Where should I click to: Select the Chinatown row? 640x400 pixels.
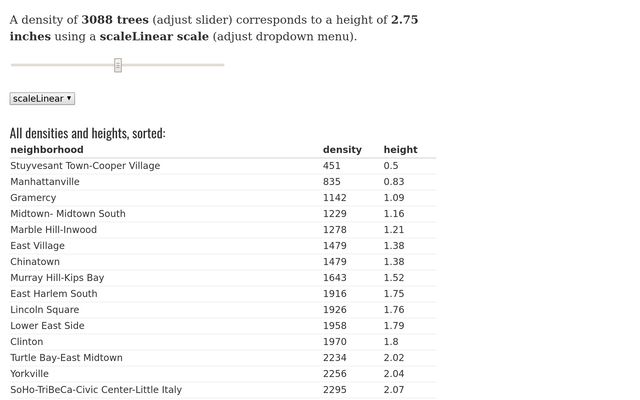(x=223, y=262)
